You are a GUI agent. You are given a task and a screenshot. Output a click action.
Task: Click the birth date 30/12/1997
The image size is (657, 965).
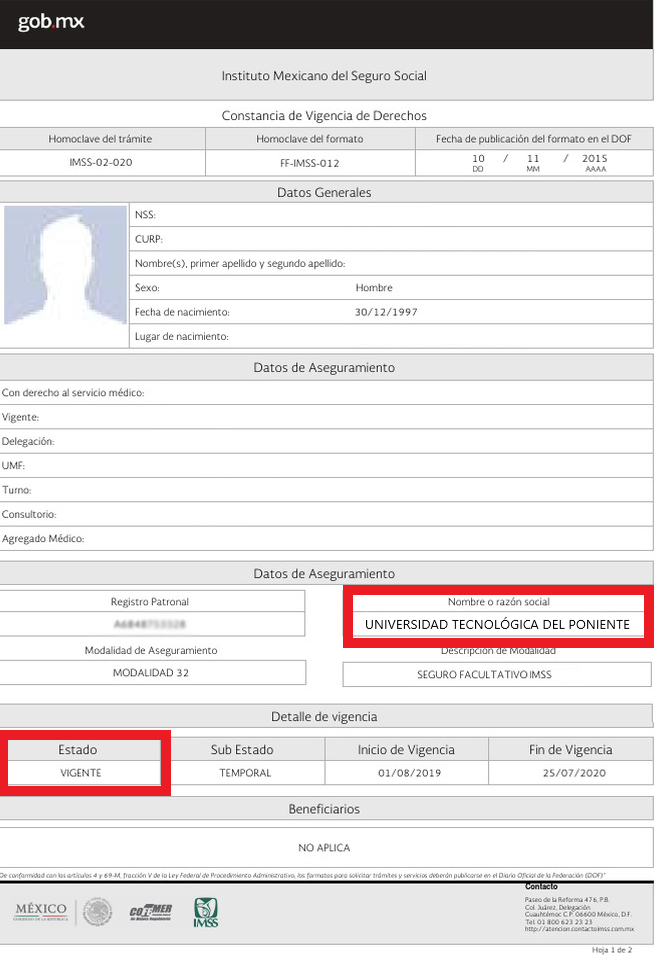click(386, 312)
